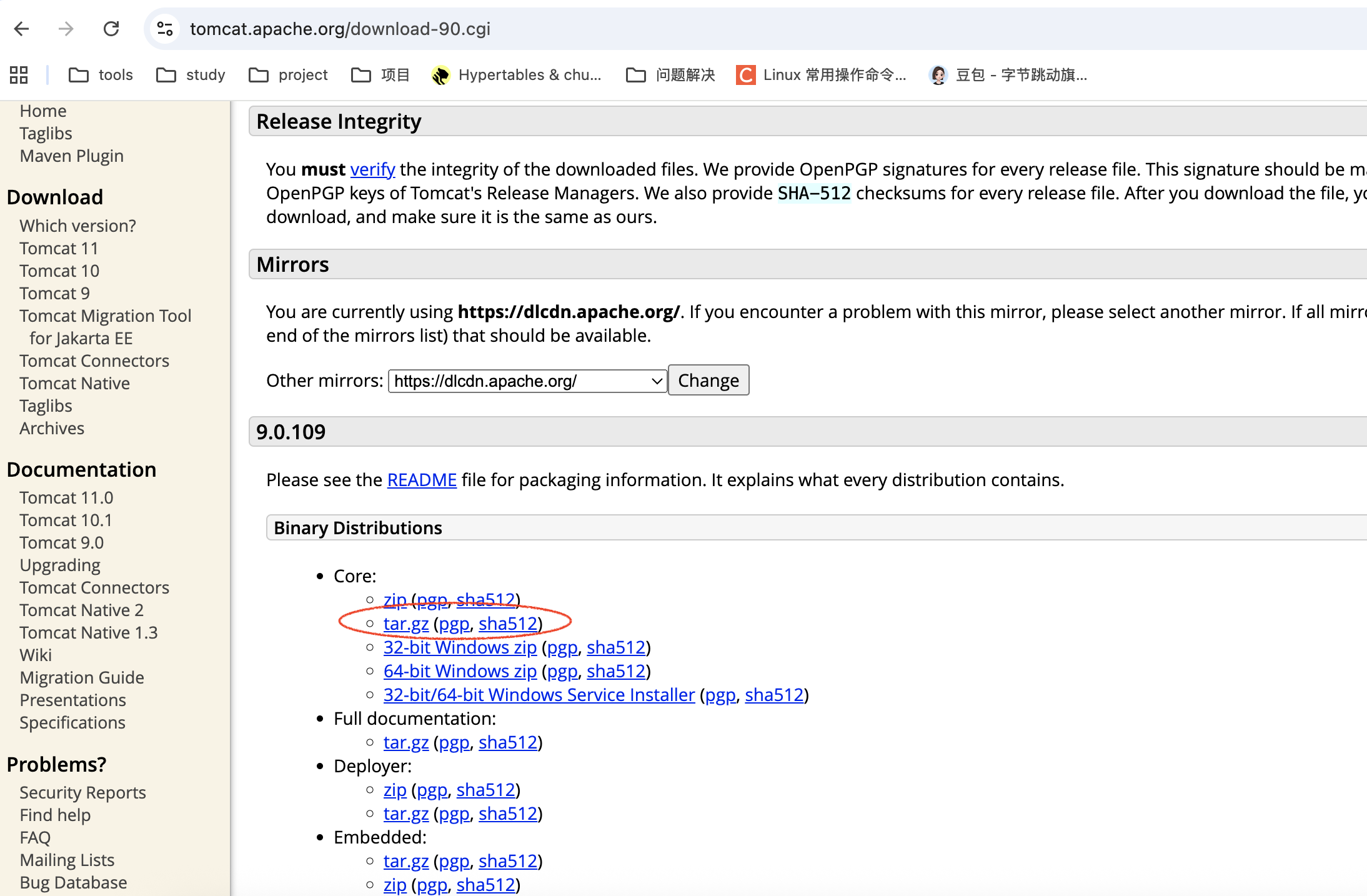Open Tomcat Native 1.3 documentation
Image resolution: width=1367 pixels, height=896 pixels.
[x=89, y=632]
